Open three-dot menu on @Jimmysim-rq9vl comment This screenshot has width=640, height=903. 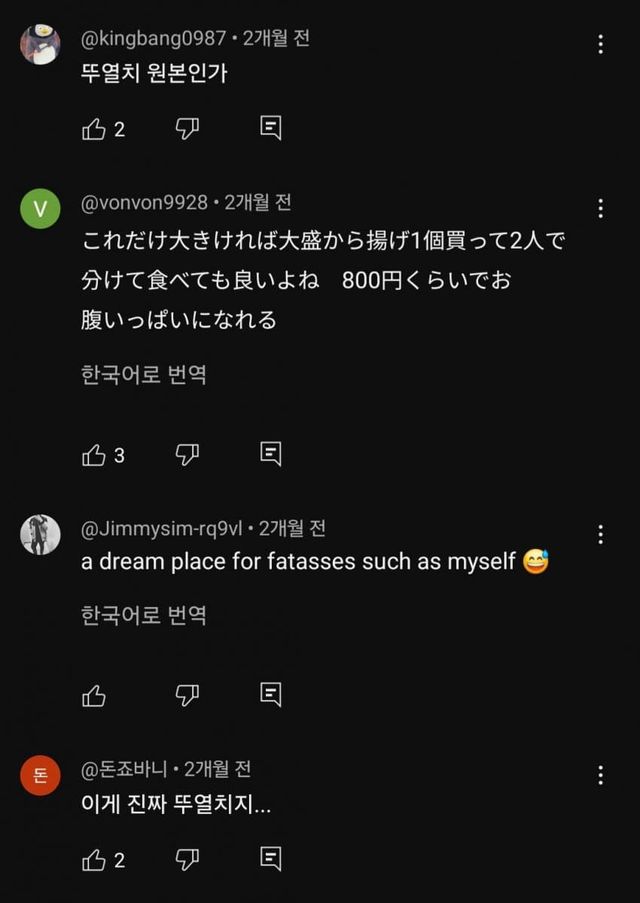pos(600,534)
